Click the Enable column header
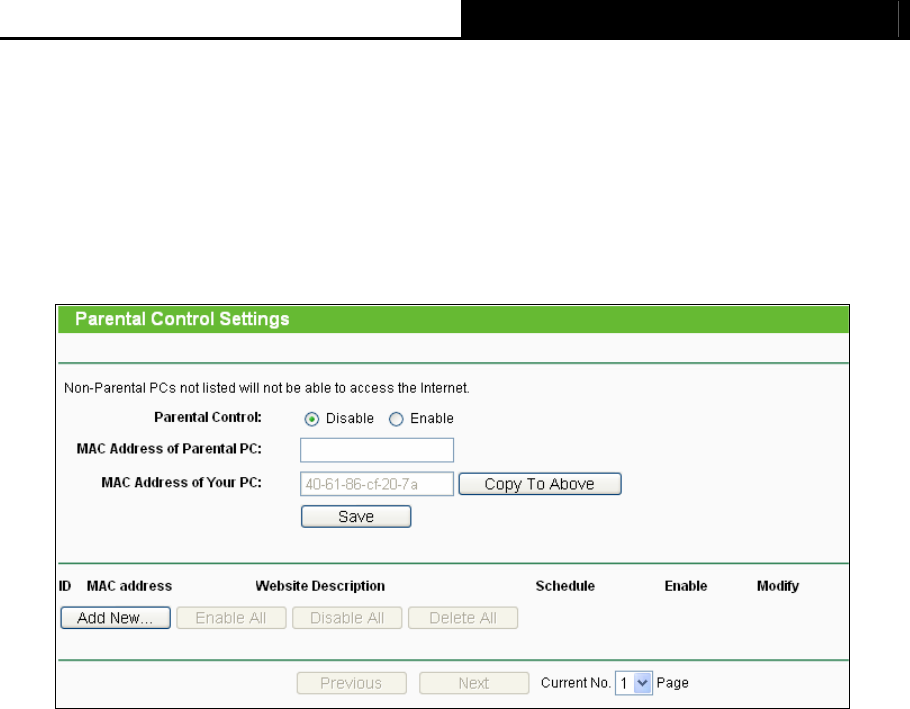The height and width of the screenshot is (709, 910). click(x=686, y=586)
